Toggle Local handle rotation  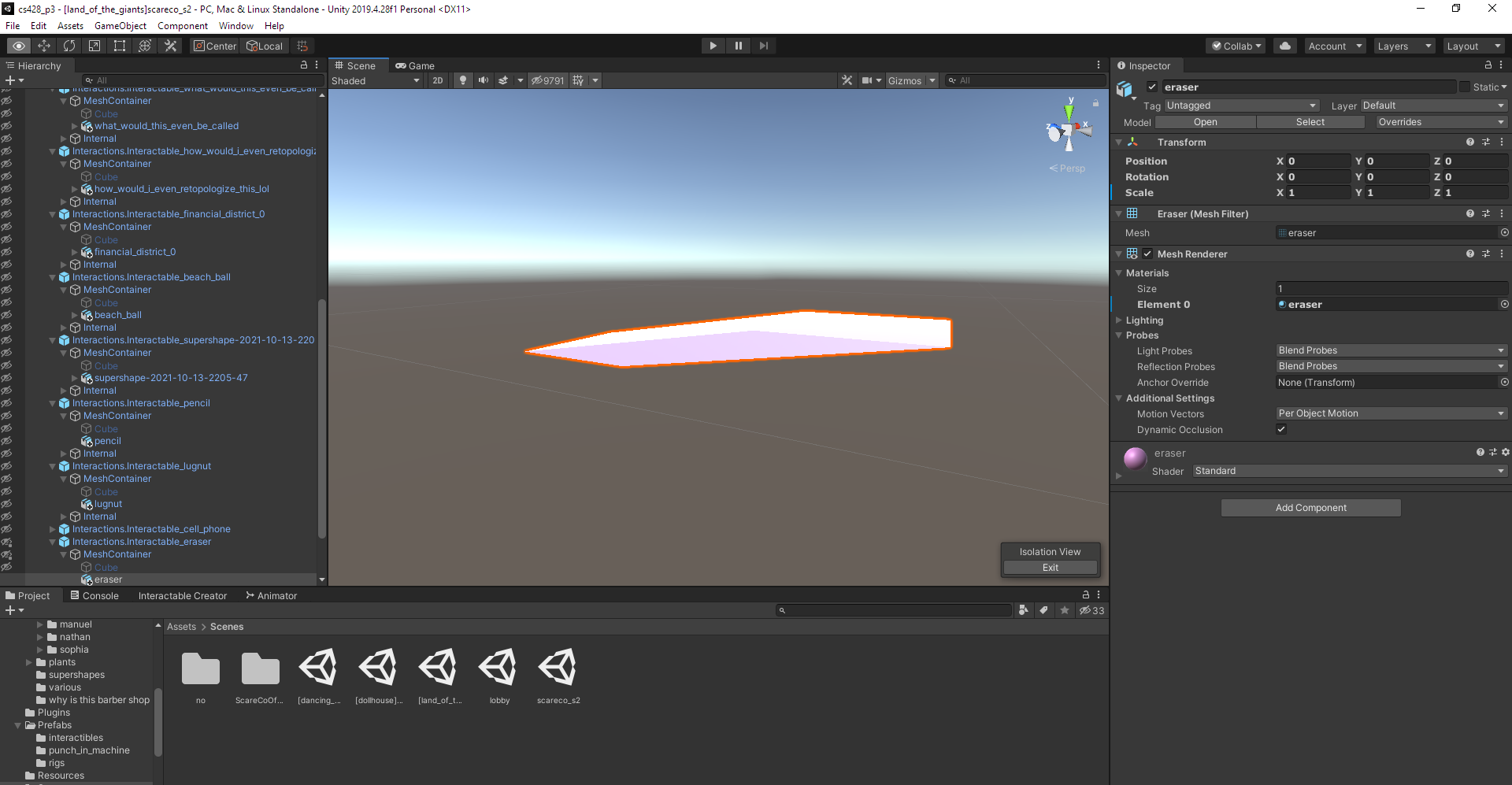tap(265, 46)
